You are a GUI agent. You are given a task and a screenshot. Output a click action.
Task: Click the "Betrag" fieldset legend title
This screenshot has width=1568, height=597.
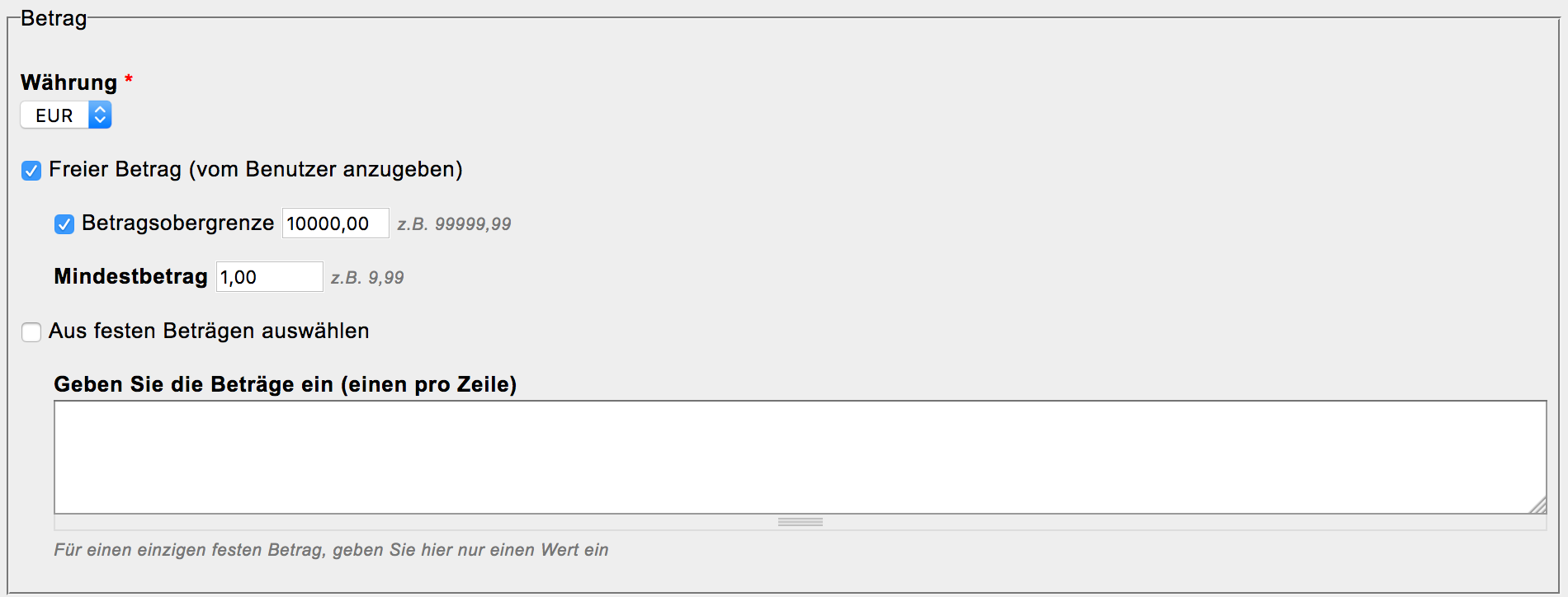54,18
